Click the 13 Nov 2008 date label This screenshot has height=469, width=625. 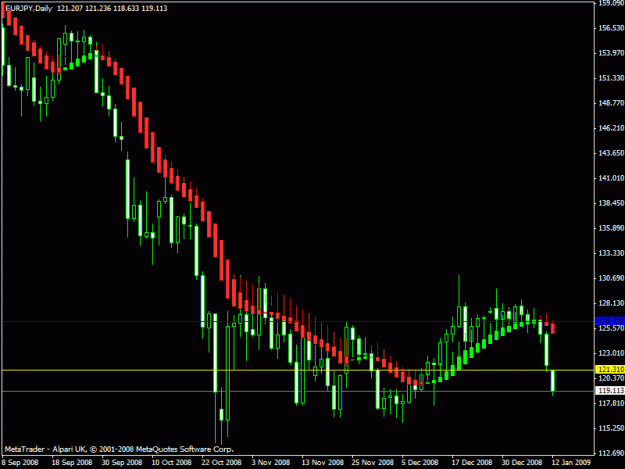click(x=322, y=463)
